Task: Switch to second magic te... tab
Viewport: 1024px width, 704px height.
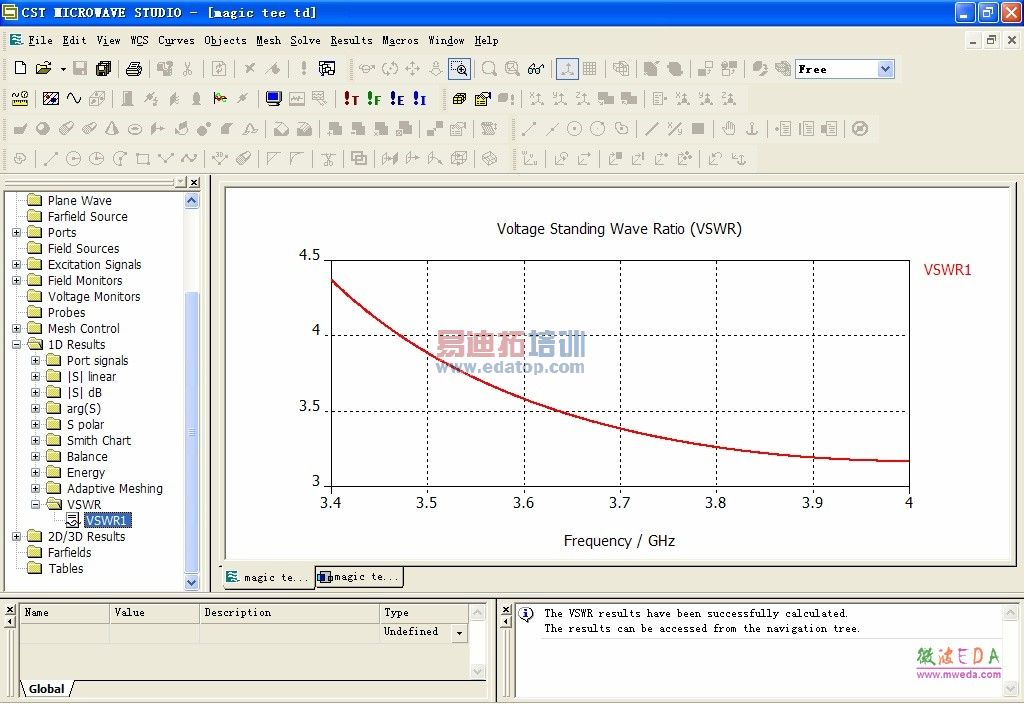Action: coord(359,577)
